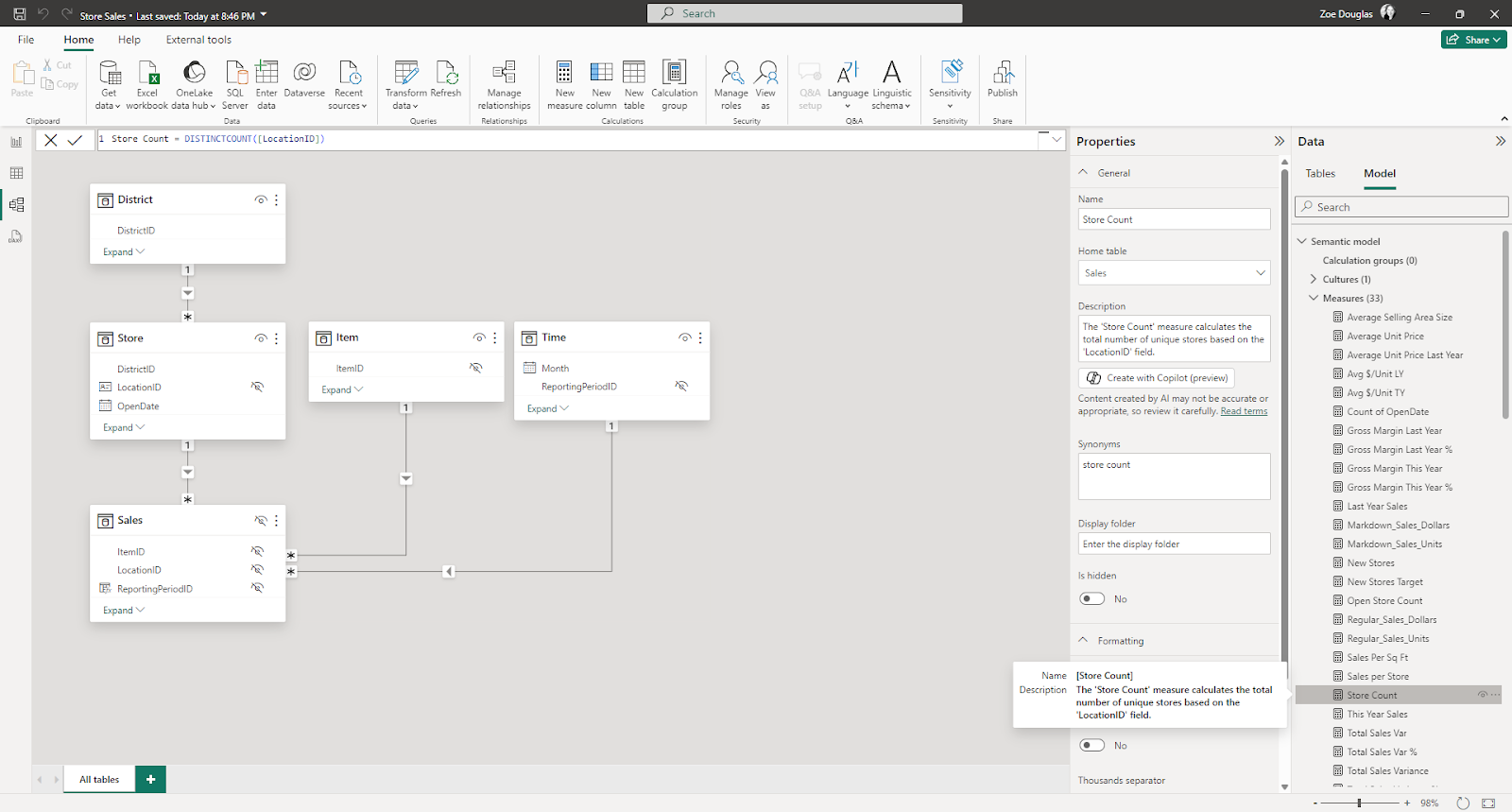Open Dataverse connector
This screenshot has width=1512, height=812.
click(x=304, y=79)
